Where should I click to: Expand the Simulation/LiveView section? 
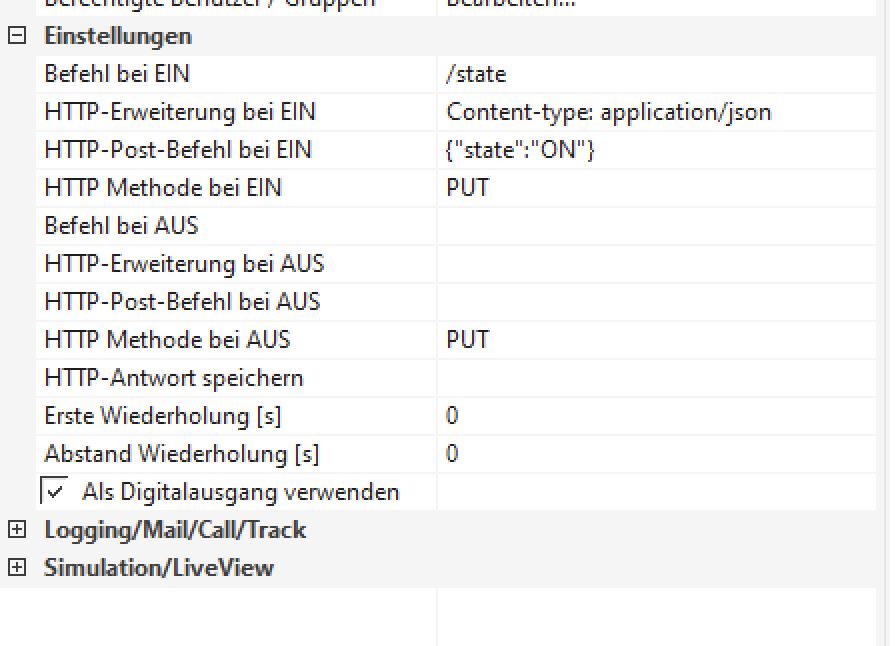16,568
